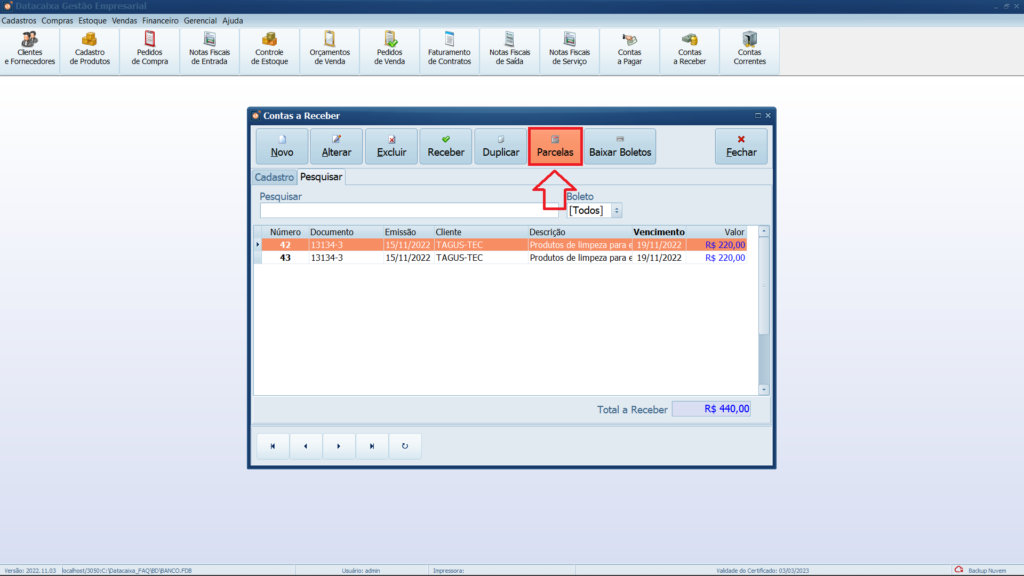Open Cadastro de Produtos toolbar icon
This screenshot has height=576, width=1024.
click(89, 50)
